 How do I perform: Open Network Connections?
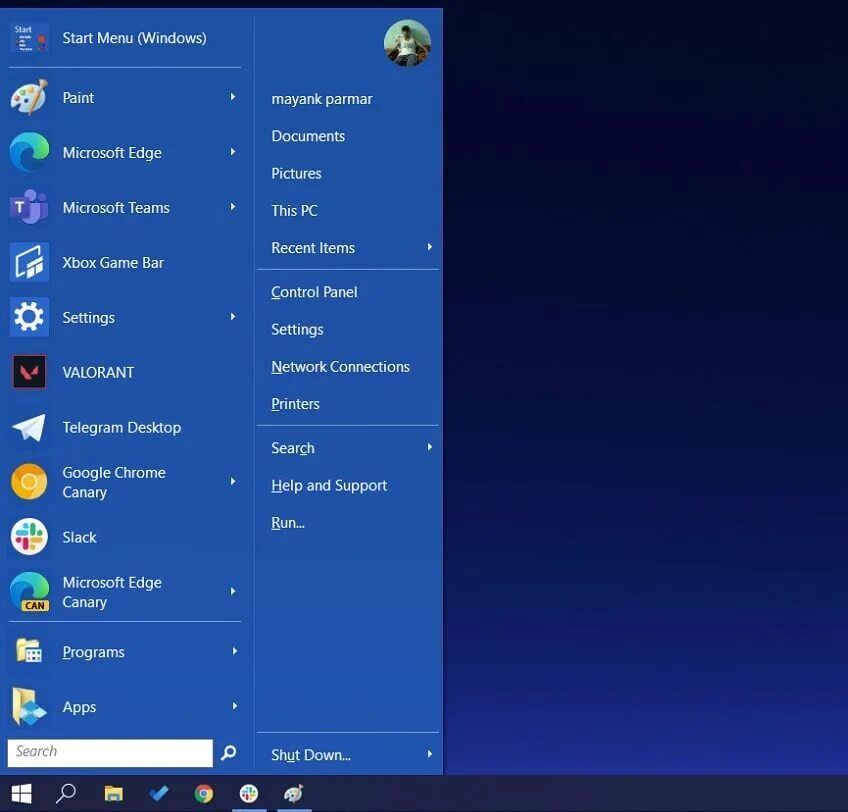click(341, 367)
